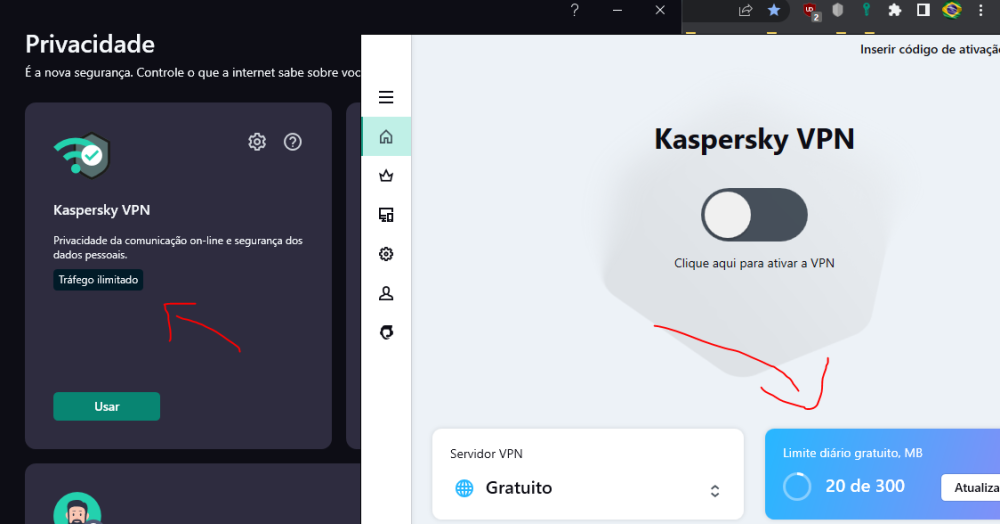The width and height of the screenshot is (1000, 524).
Task: Open the premium crown icon in sidebar
Action: pyautogui.click(x=386, y=175)
